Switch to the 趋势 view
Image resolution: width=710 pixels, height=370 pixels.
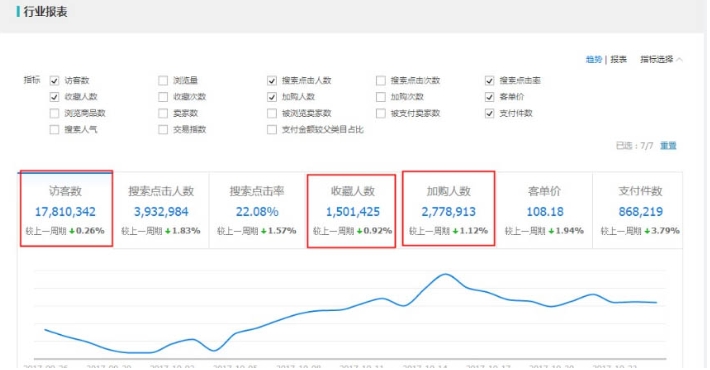click(594, 59)
